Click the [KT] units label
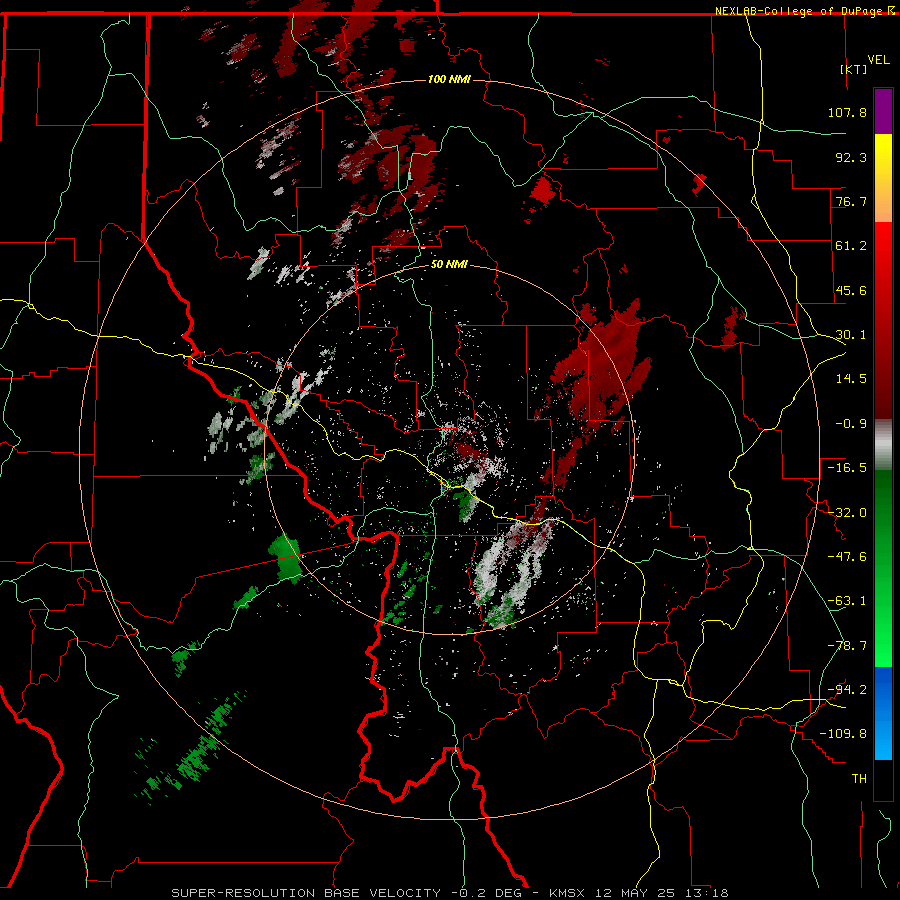This screenshot has width=900, height=900. pyautogui.click(x=854, y=69)
